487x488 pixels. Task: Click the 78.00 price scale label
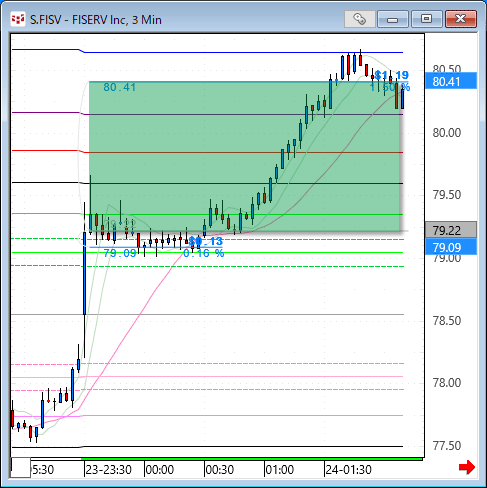click(447, 383)
